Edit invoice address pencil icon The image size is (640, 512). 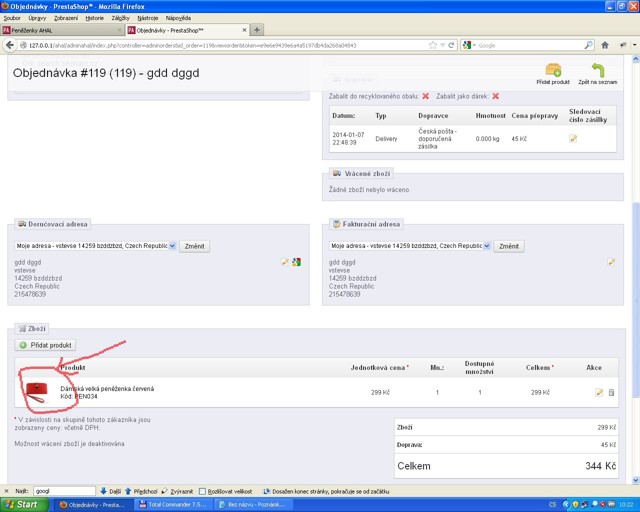click(611, 262)
